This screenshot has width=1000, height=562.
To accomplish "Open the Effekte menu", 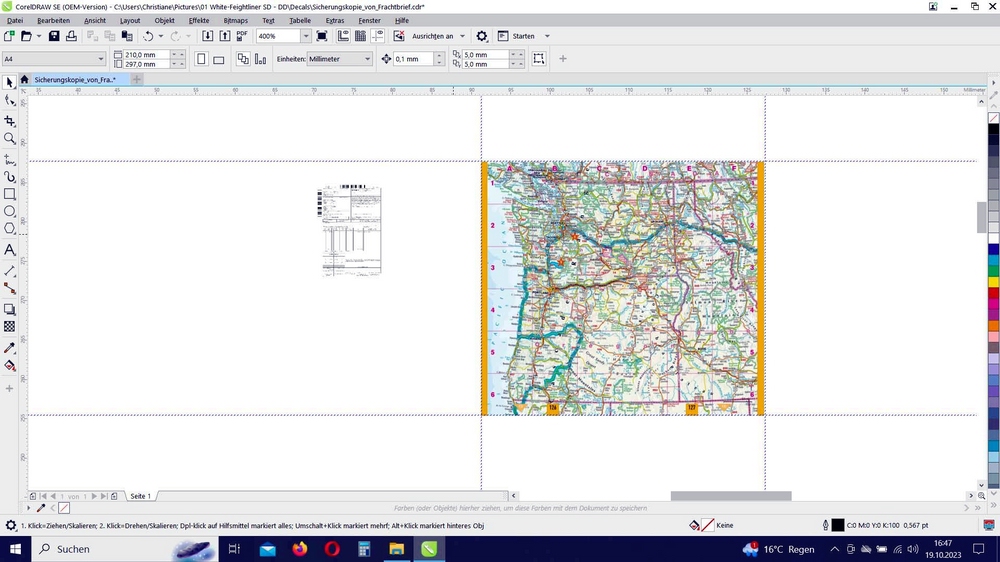I will coord(199,20).
